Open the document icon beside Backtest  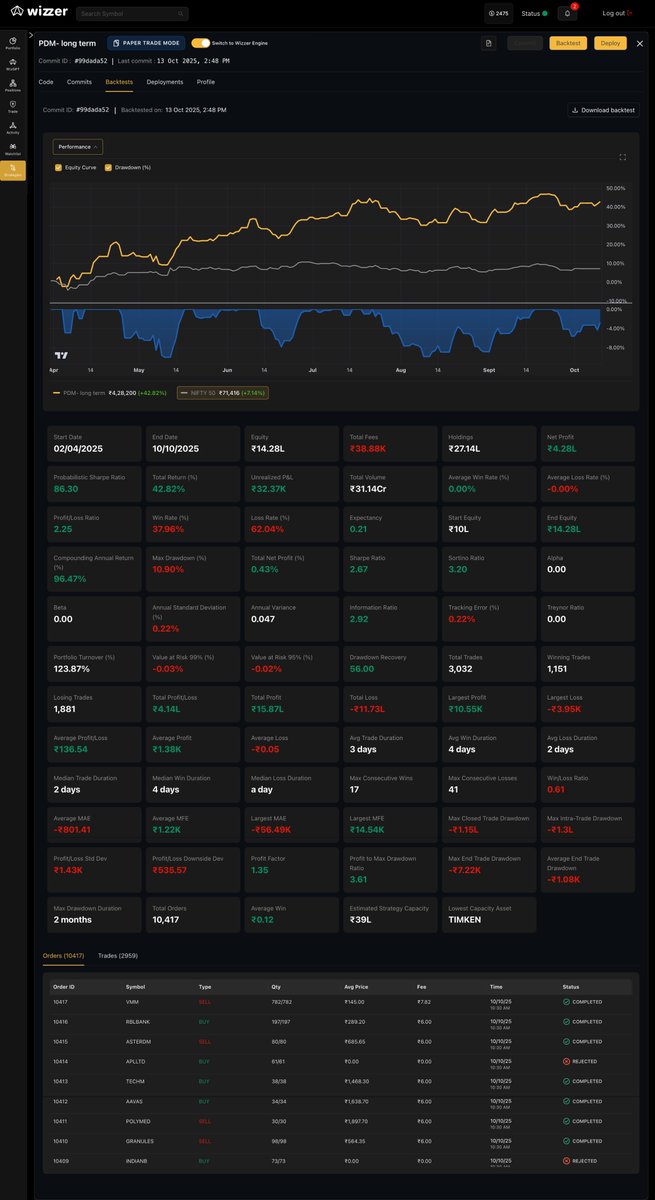(x=489, y=43)
